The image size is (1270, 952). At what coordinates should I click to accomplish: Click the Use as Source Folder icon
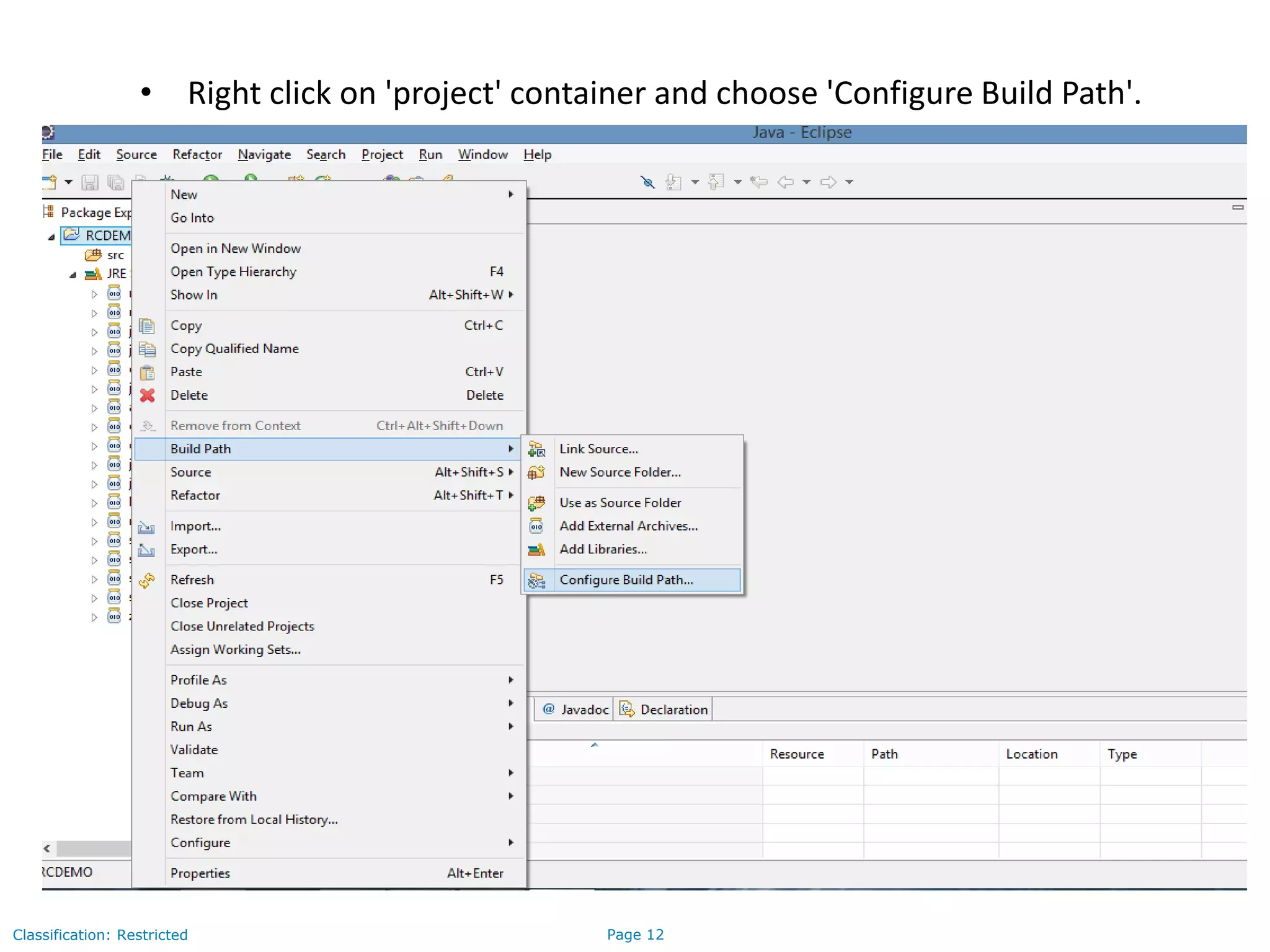536,503
